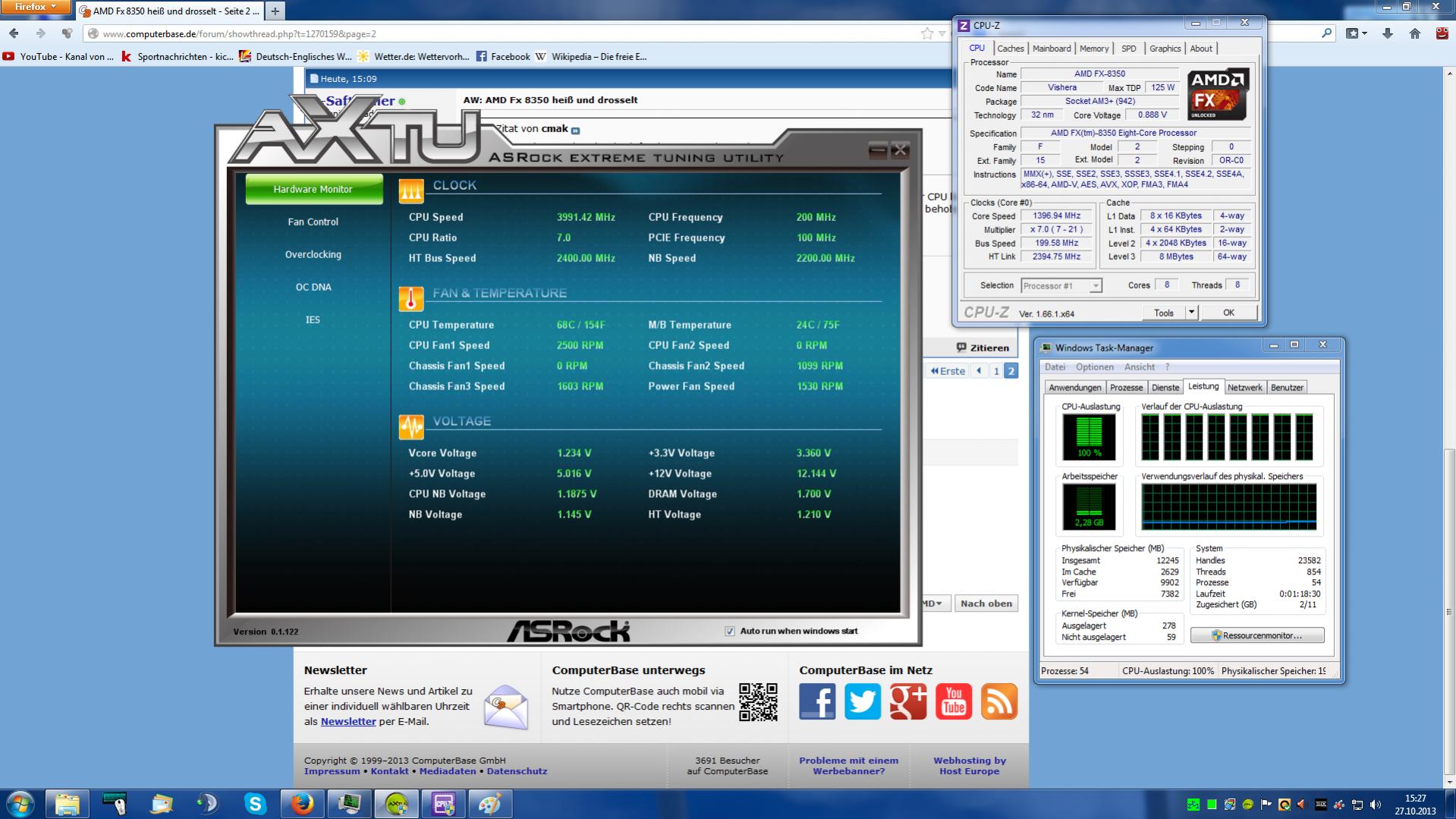Viewport: 1456px width, 819px height.
Task: Click the Nach oben button
Action: (x=986, y=603)
